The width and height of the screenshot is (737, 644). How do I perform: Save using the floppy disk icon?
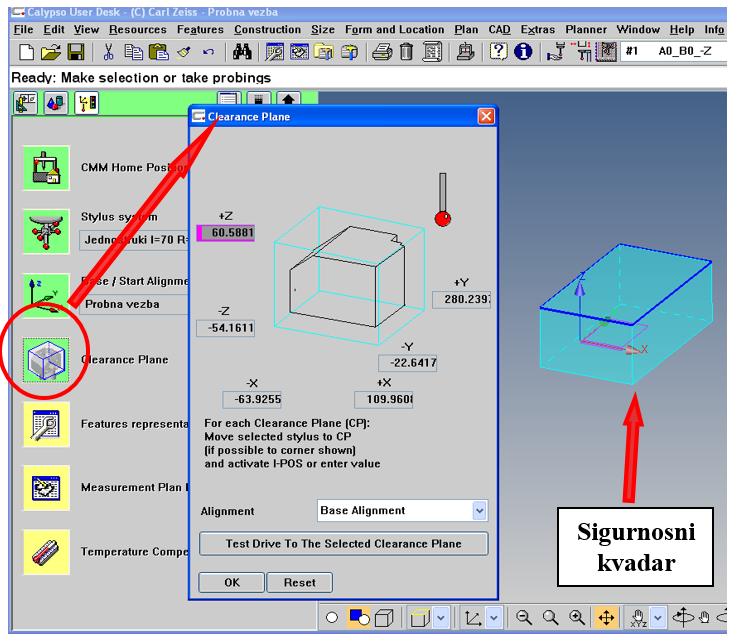pyautogui.click(x=76, y=52)
